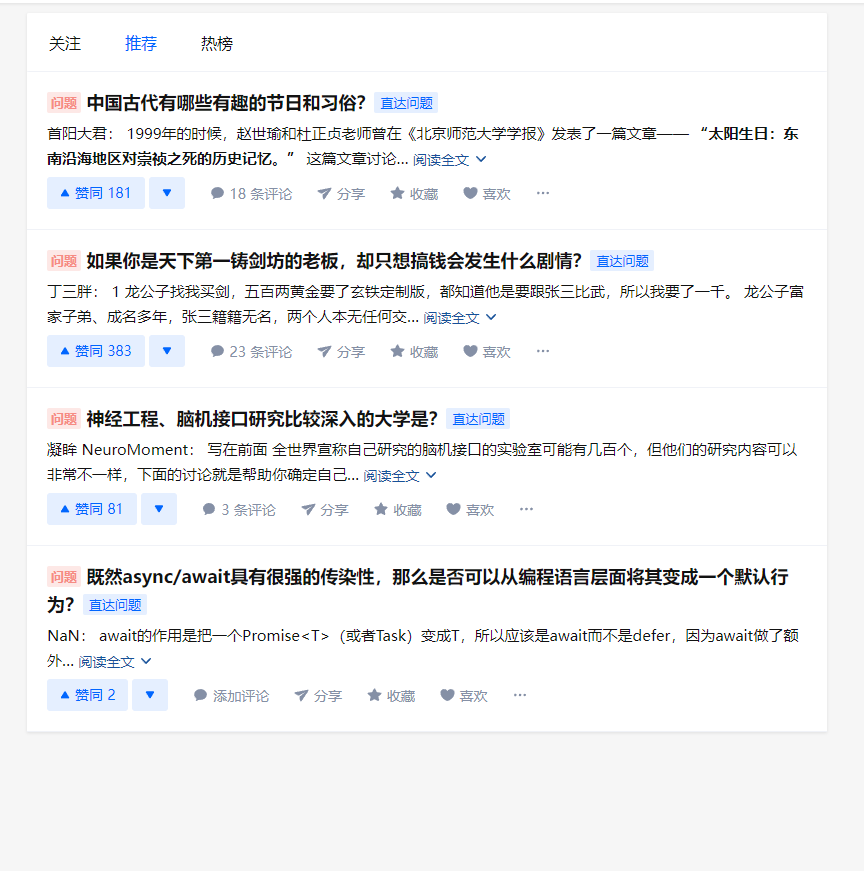This screenshot has height=871, width=864.
Task: Open comments on the 中国古代节日 question
Action: [250, 193]
